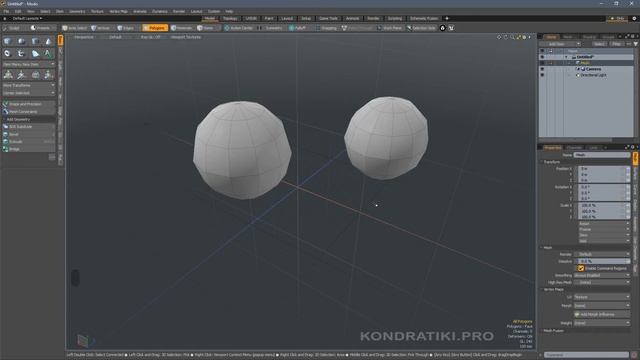
Task: Open the Edit menu
Action: pos(18,11)
